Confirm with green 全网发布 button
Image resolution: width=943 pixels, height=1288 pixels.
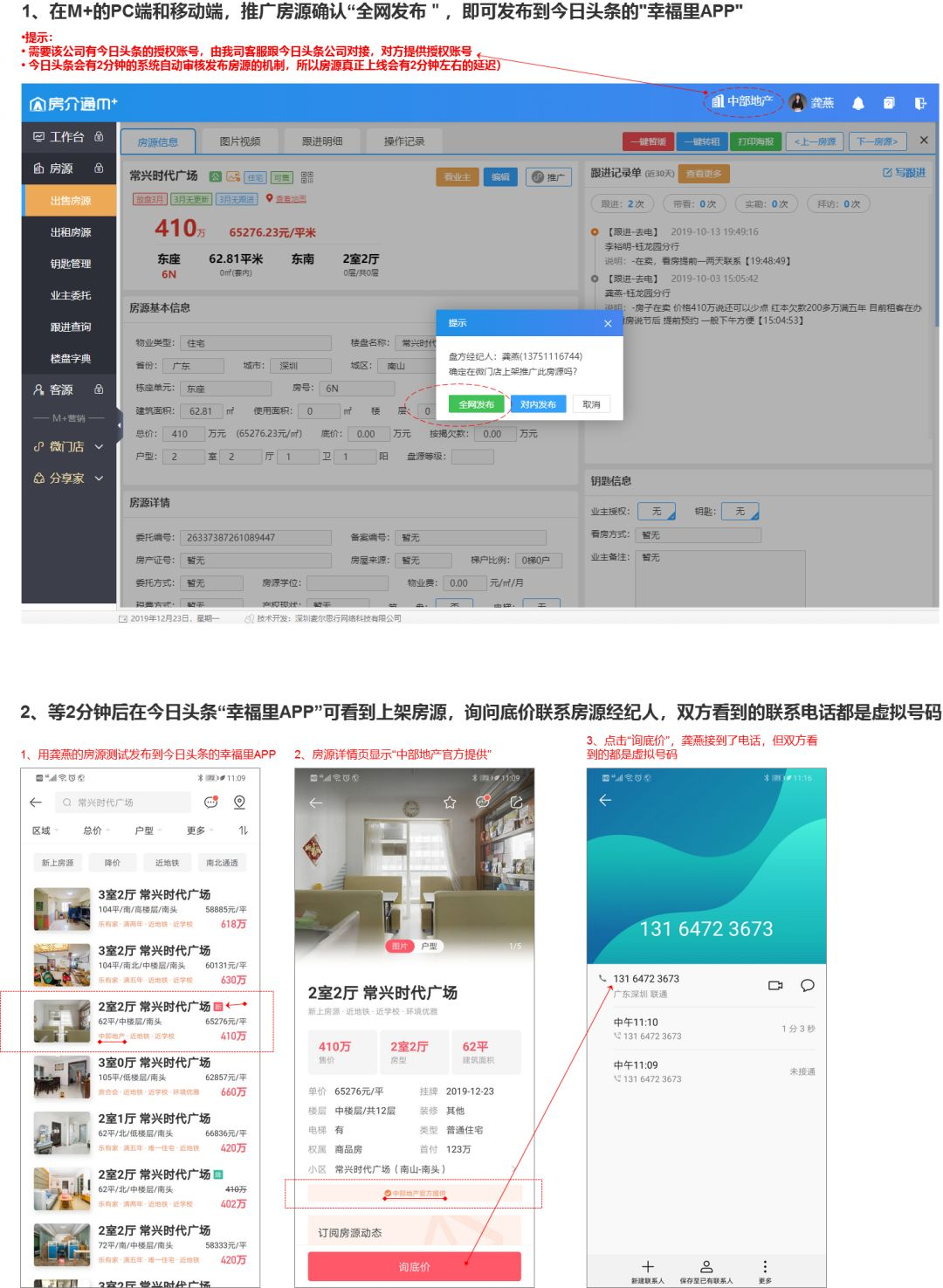pyautogui.click(x=476, y=404)
